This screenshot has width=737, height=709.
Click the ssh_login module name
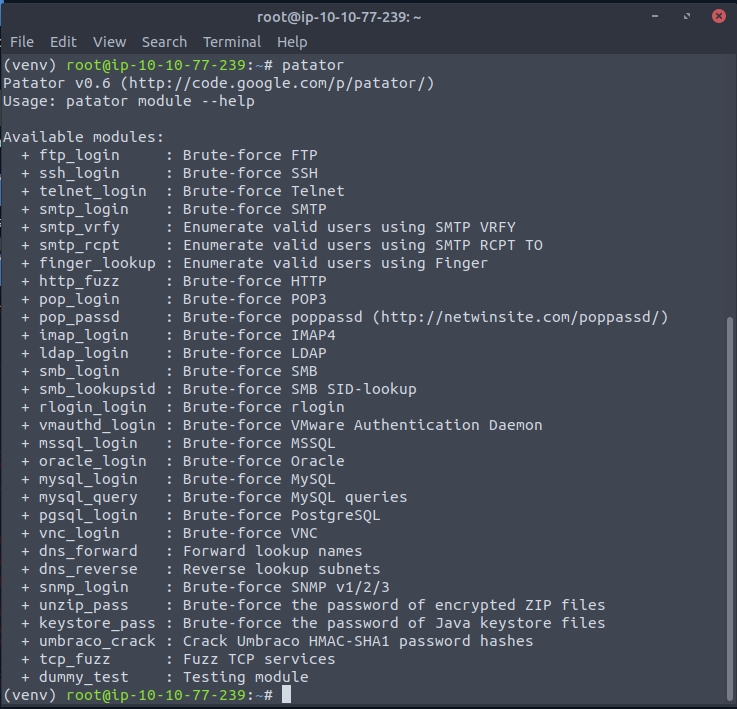(79, 173)
